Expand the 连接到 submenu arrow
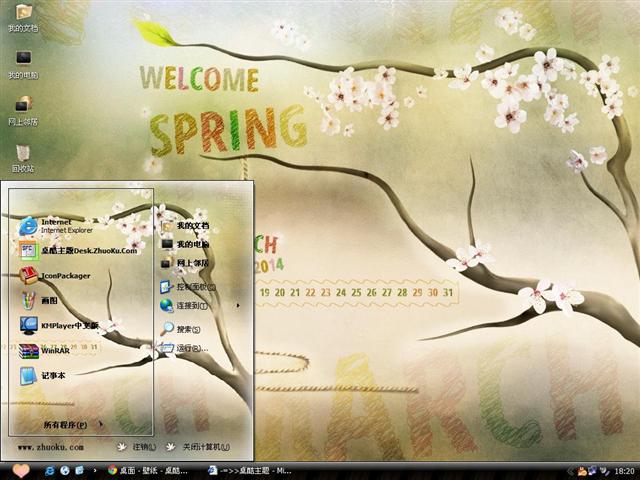 tap(238, 305)
